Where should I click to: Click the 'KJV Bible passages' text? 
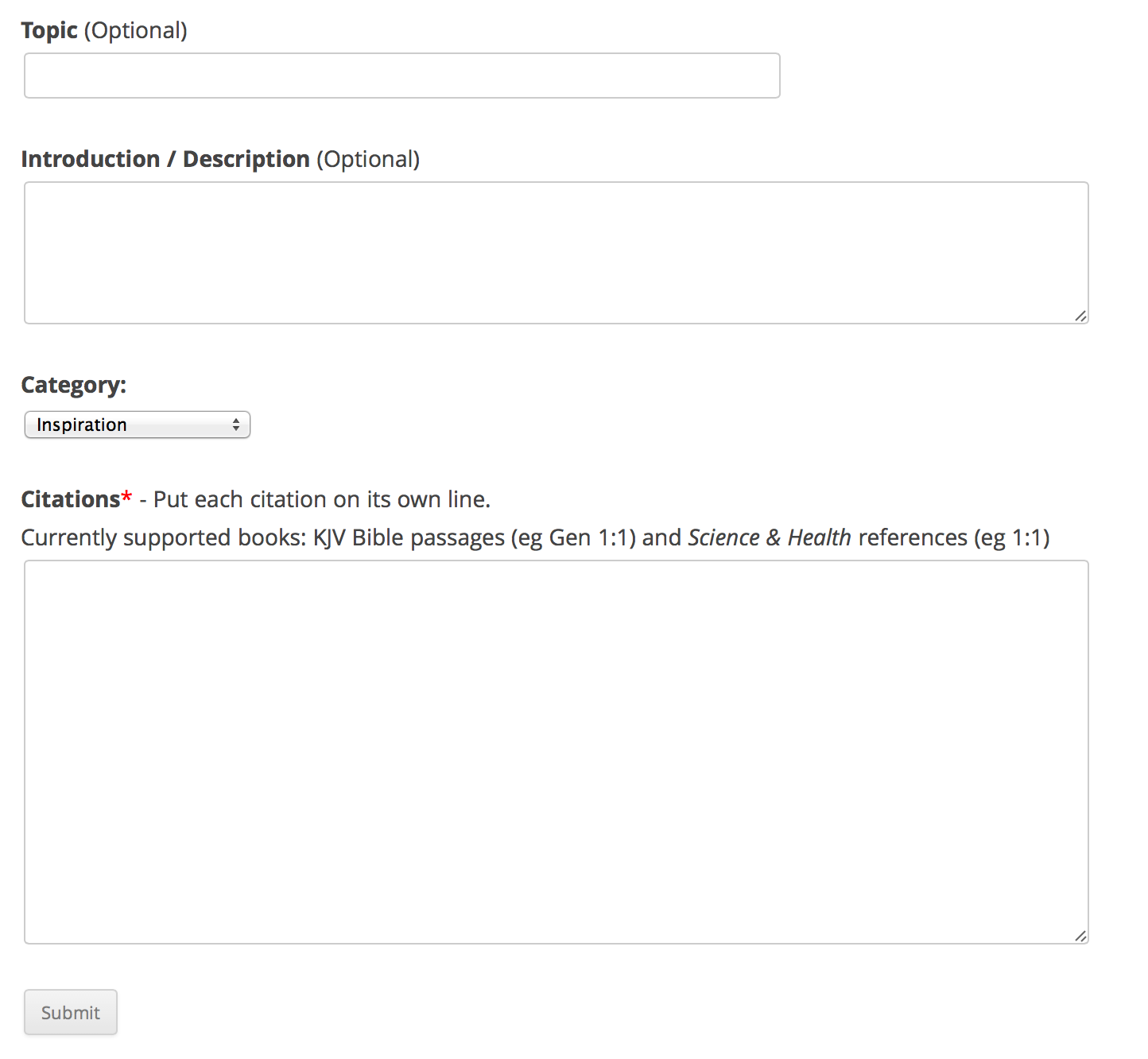[408, 537]
